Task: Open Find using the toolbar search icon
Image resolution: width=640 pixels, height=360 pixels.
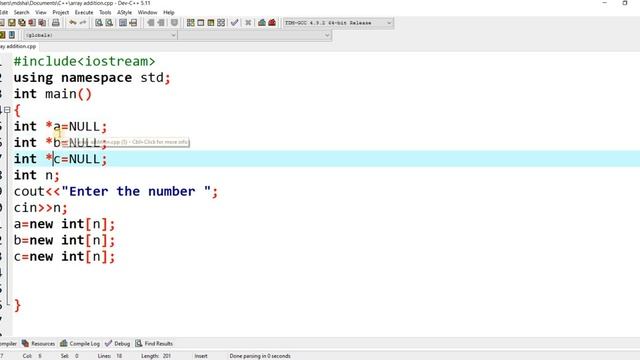Action: pos(99,23)
